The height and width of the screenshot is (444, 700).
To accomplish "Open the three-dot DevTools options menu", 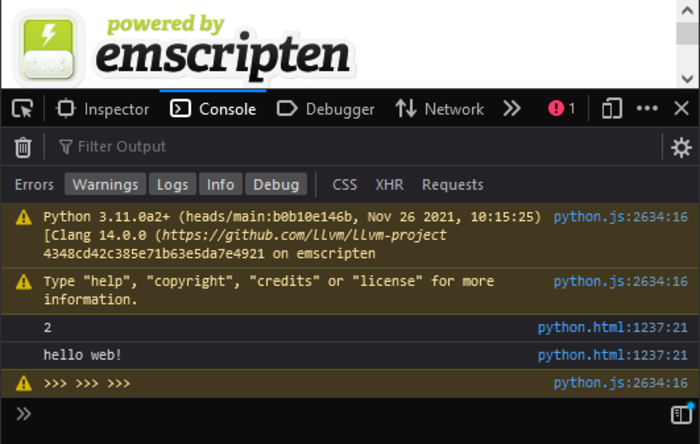I will click(x=647, y=109).
